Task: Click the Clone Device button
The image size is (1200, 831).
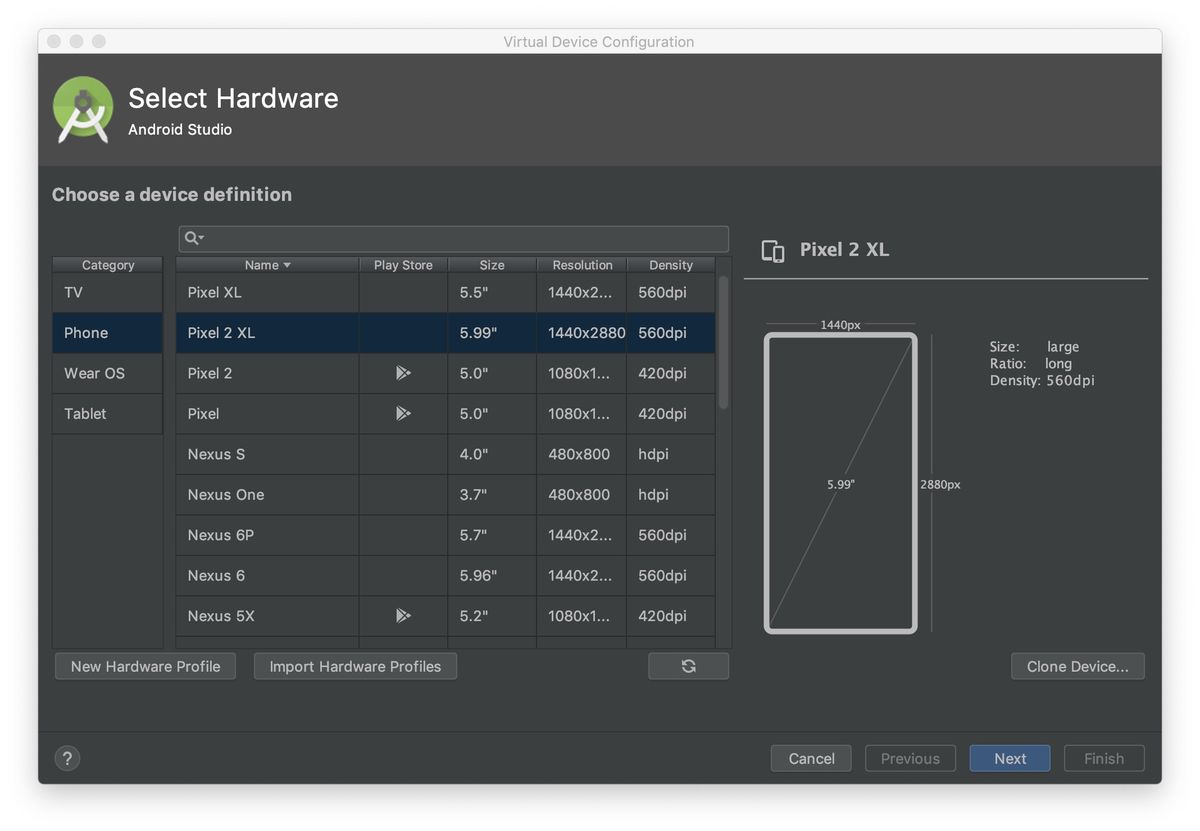Action: click(1078, 666)
